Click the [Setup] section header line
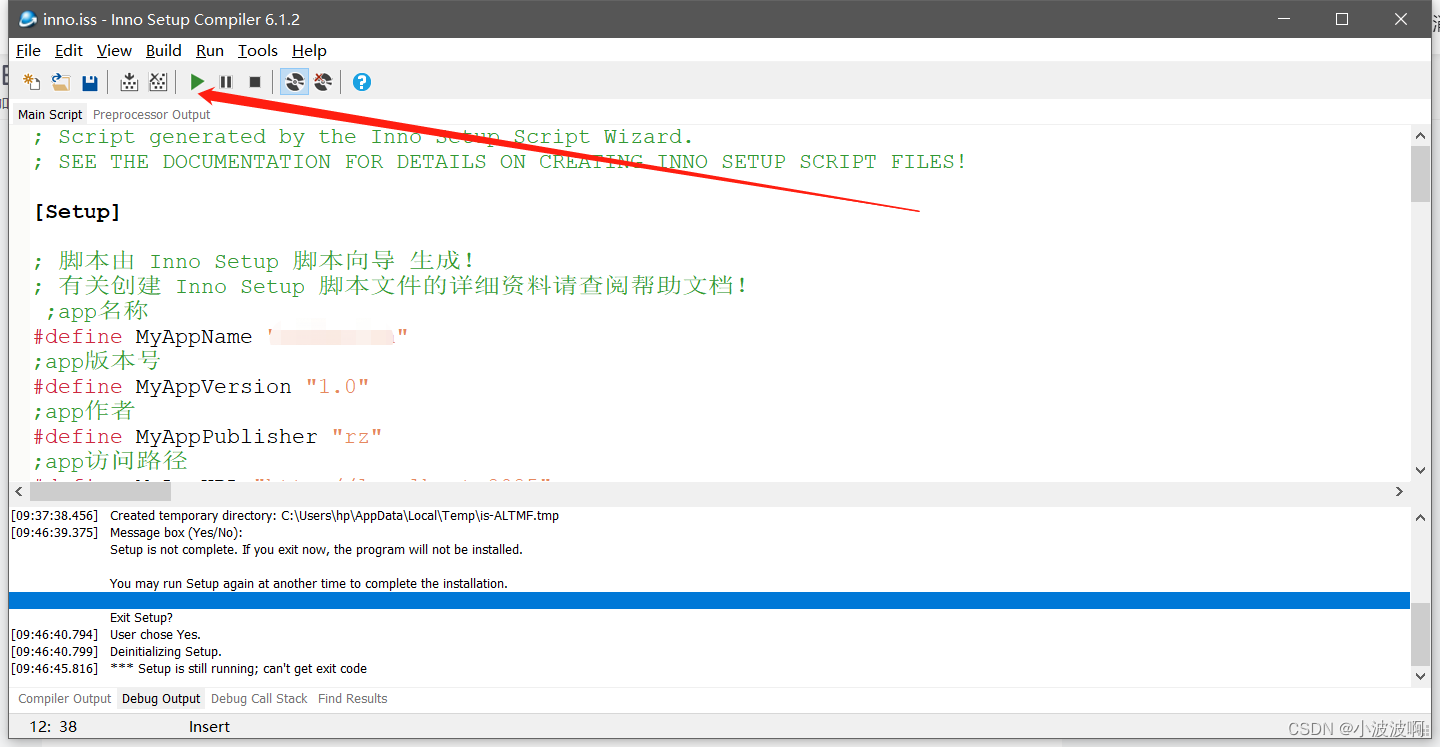 tap(77, 211)
